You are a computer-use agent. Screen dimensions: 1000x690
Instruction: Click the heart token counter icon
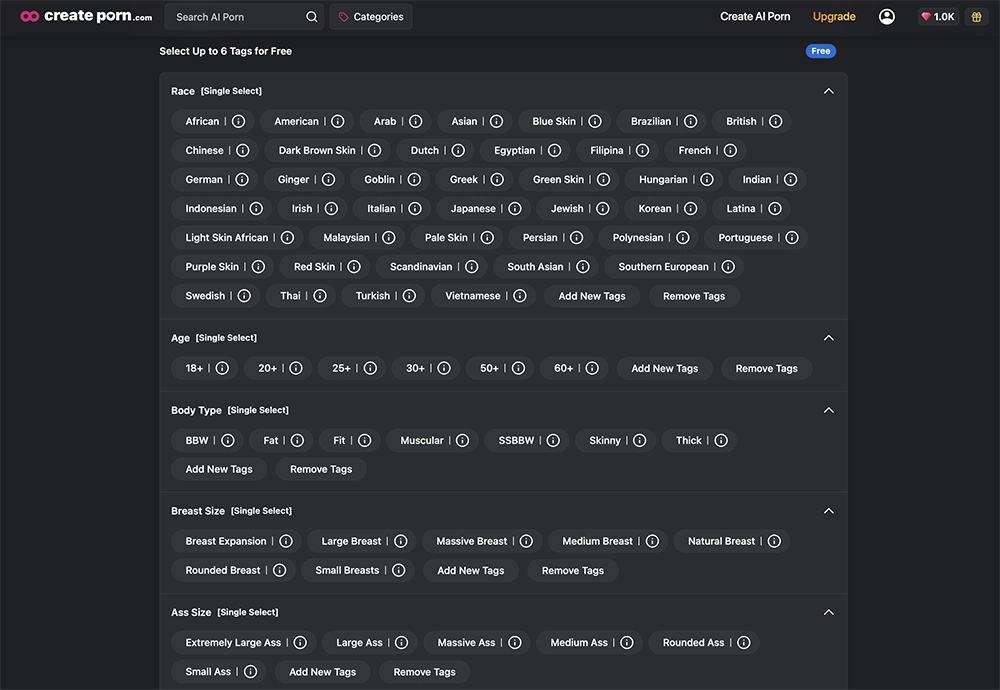tap(925, 16)
